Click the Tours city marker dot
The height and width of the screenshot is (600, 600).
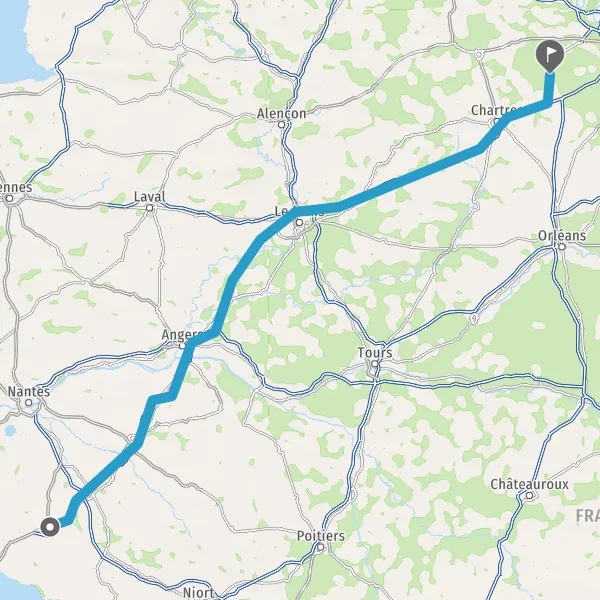tap(375, 364)
